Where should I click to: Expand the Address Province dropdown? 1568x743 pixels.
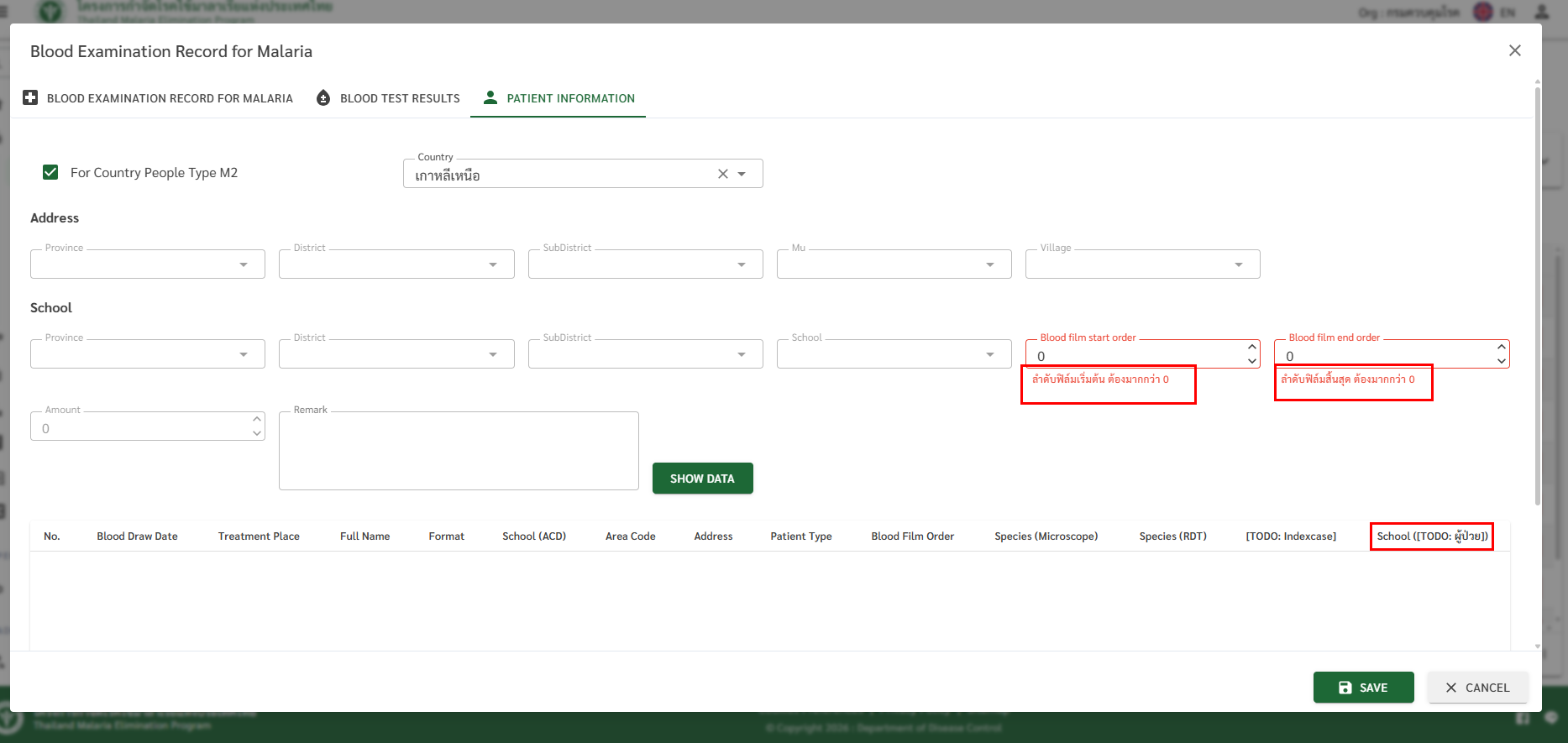pyautogui.click(x=244, y=264)
